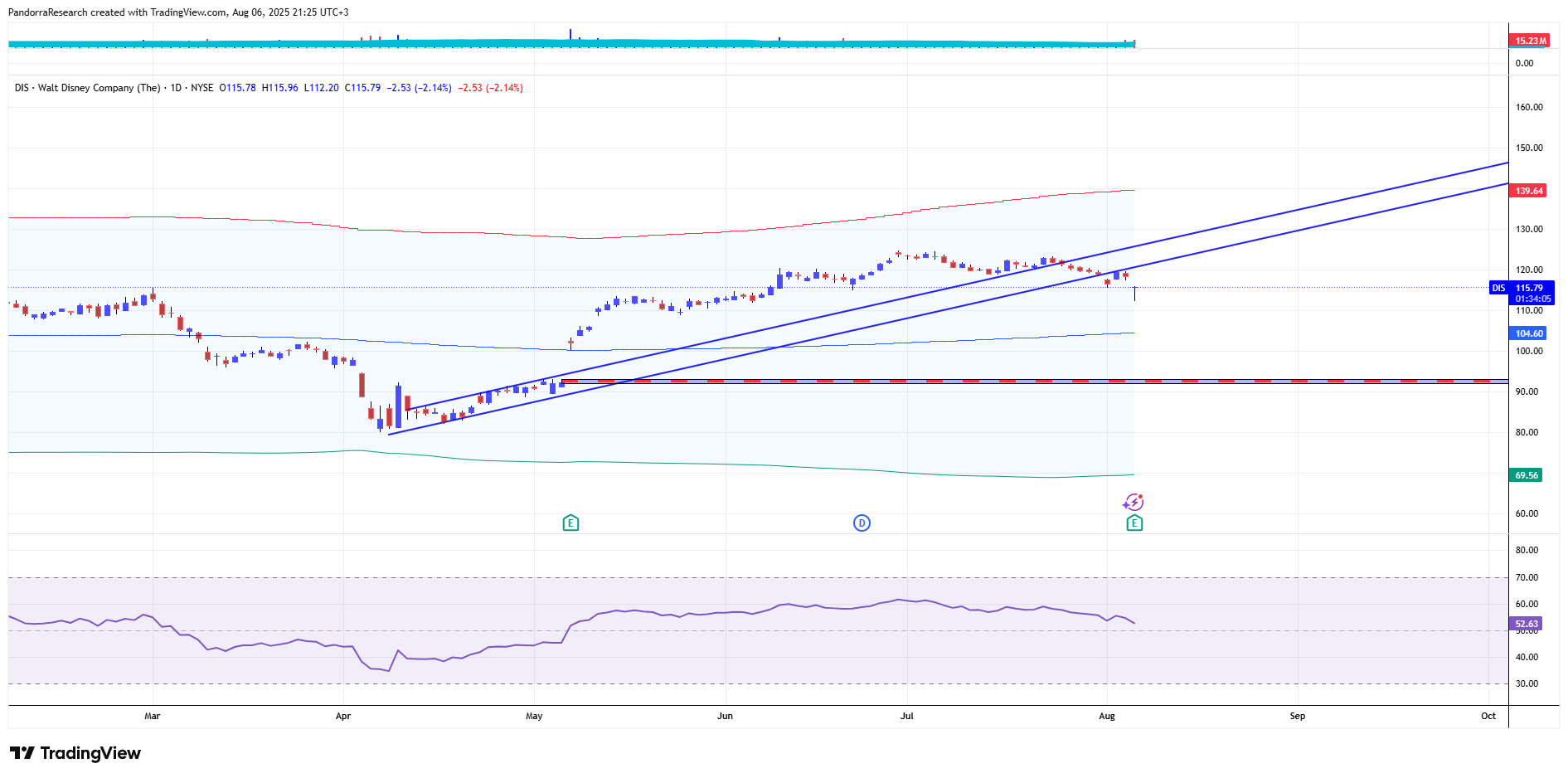Click the Mar label on time axis
Screen dimensions: 1568x778
(x=152, y=716)
